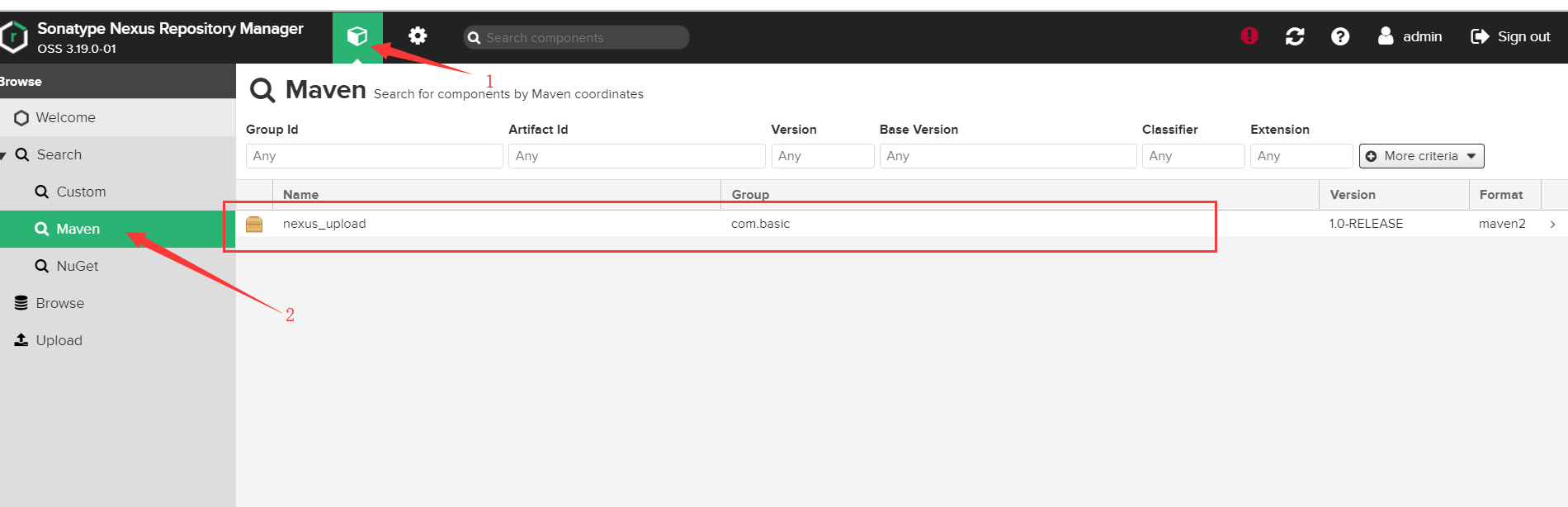The image size is (1568, 507).
Task: Open Welcome in the sidebar
Action: 117,117
